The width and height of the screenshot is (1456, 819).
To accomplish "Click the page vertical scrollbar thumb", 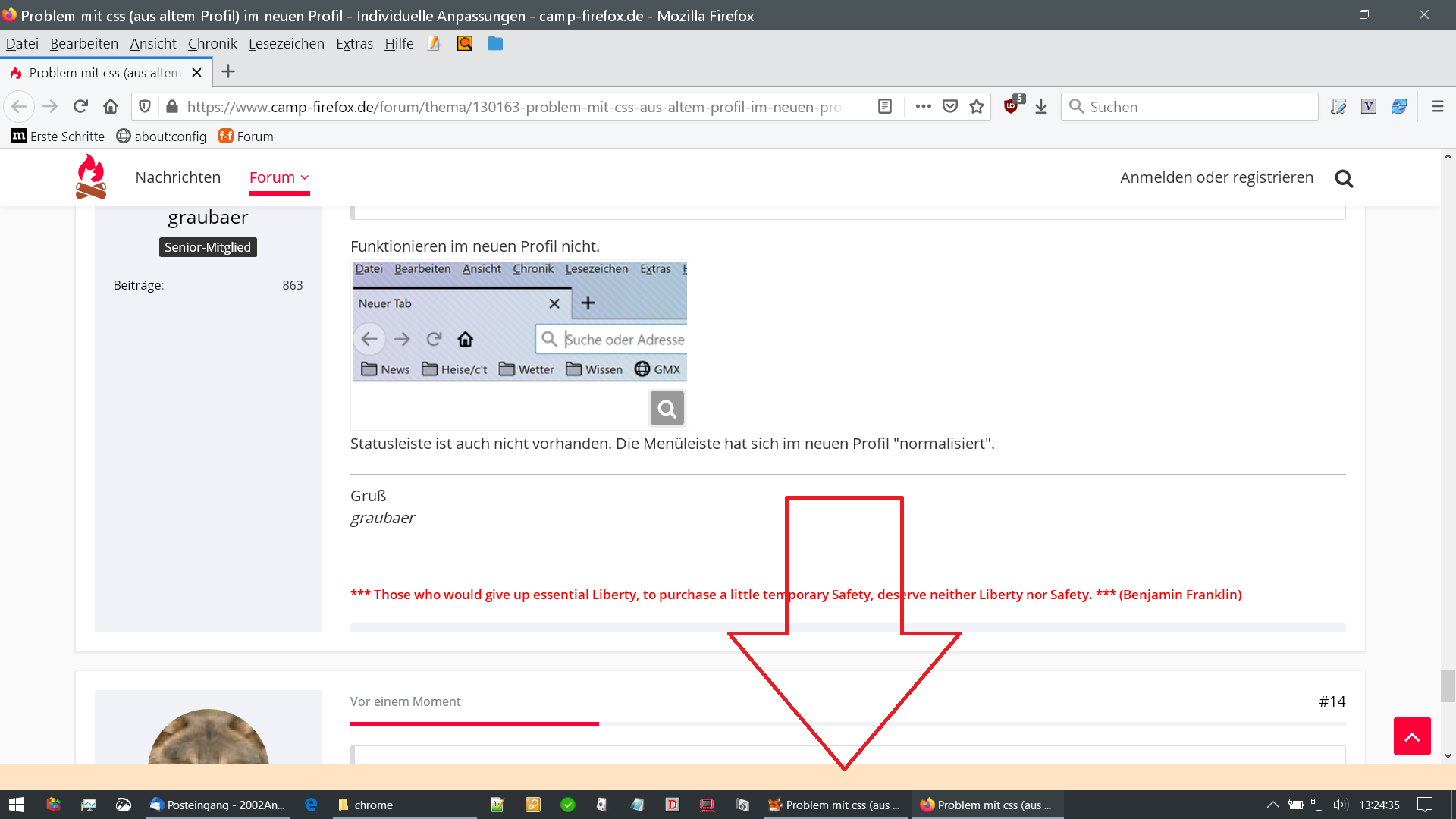I will [1448, 686].
